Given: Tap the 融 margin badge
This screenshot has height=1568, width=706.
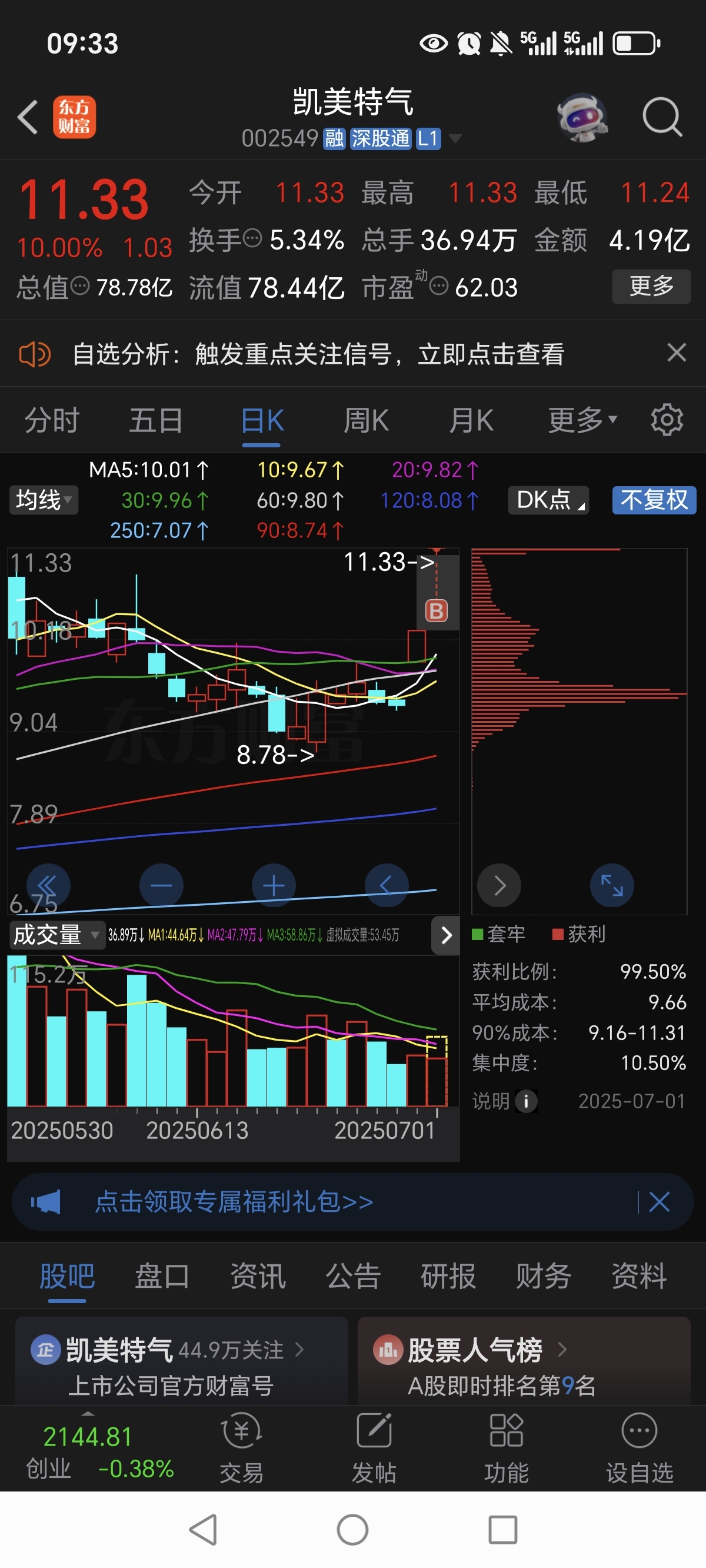Looking at the screenshot, I should (334, 139).
